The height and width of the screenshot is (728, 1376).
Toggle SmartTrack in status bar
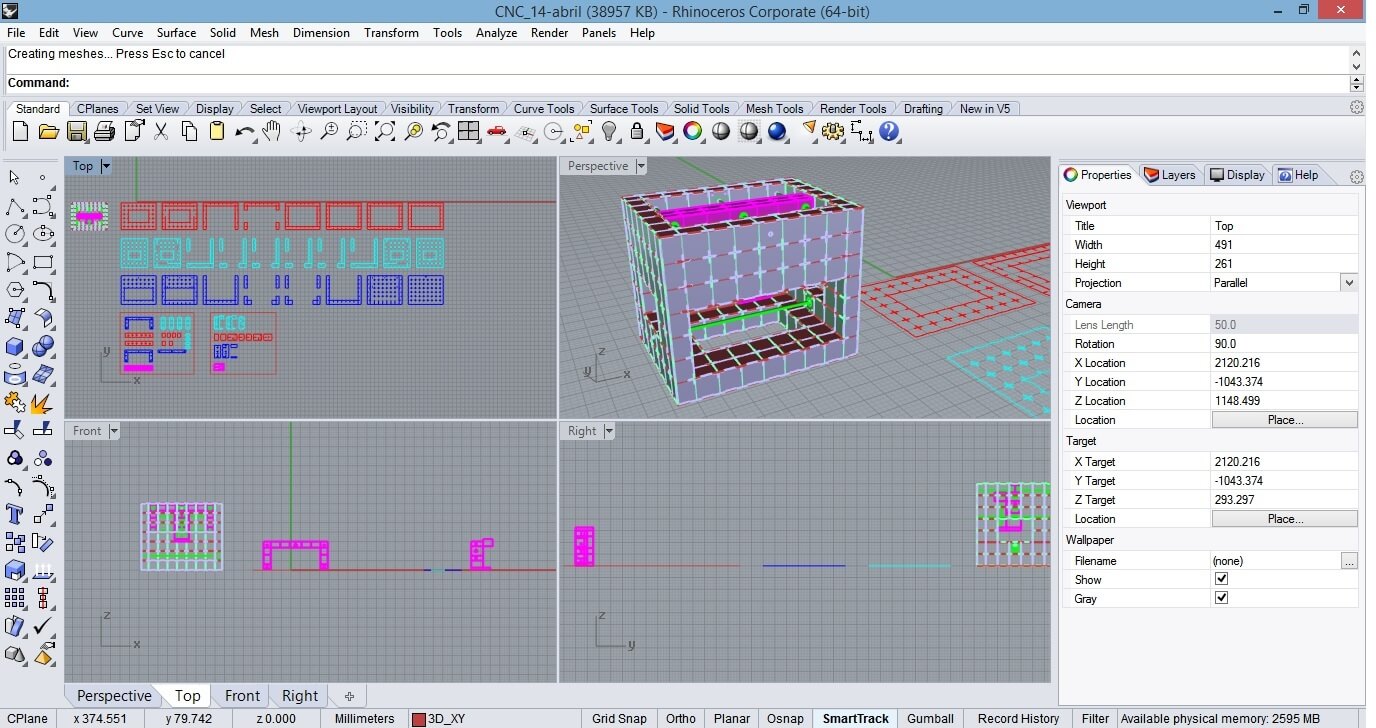(856, 718)
